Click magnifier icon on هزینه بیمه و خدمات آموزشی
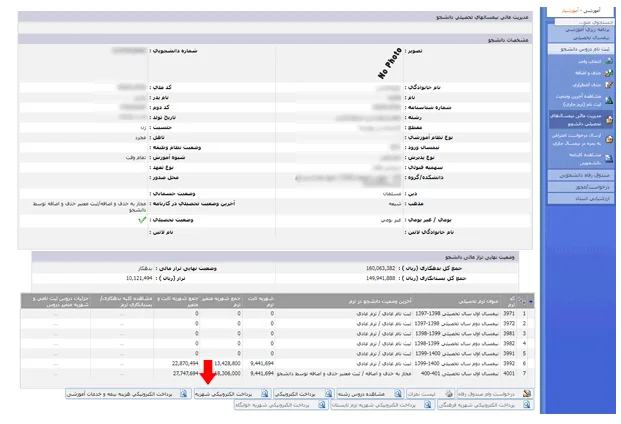 tap(183, 394)
